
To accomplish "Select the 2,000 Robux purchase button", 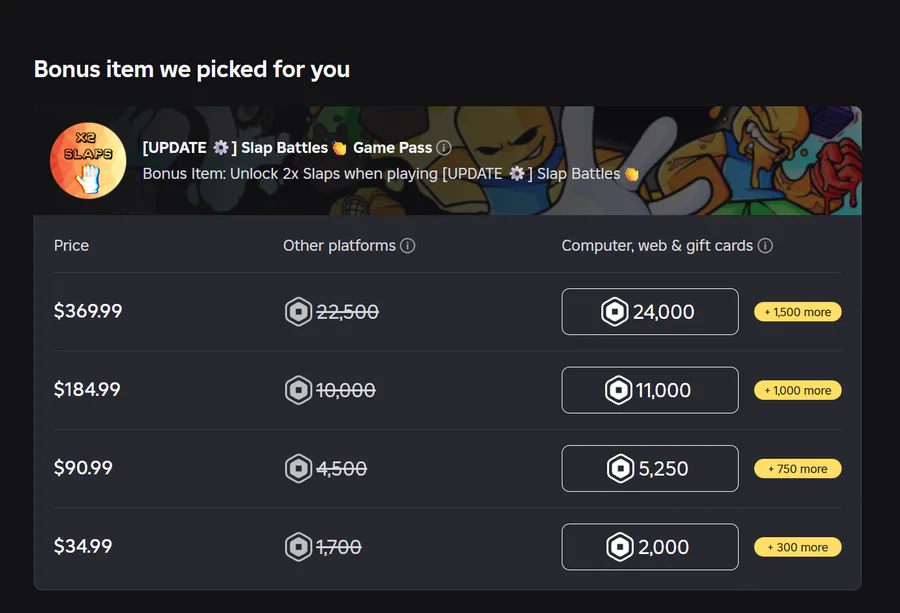I will pos(650,547).
